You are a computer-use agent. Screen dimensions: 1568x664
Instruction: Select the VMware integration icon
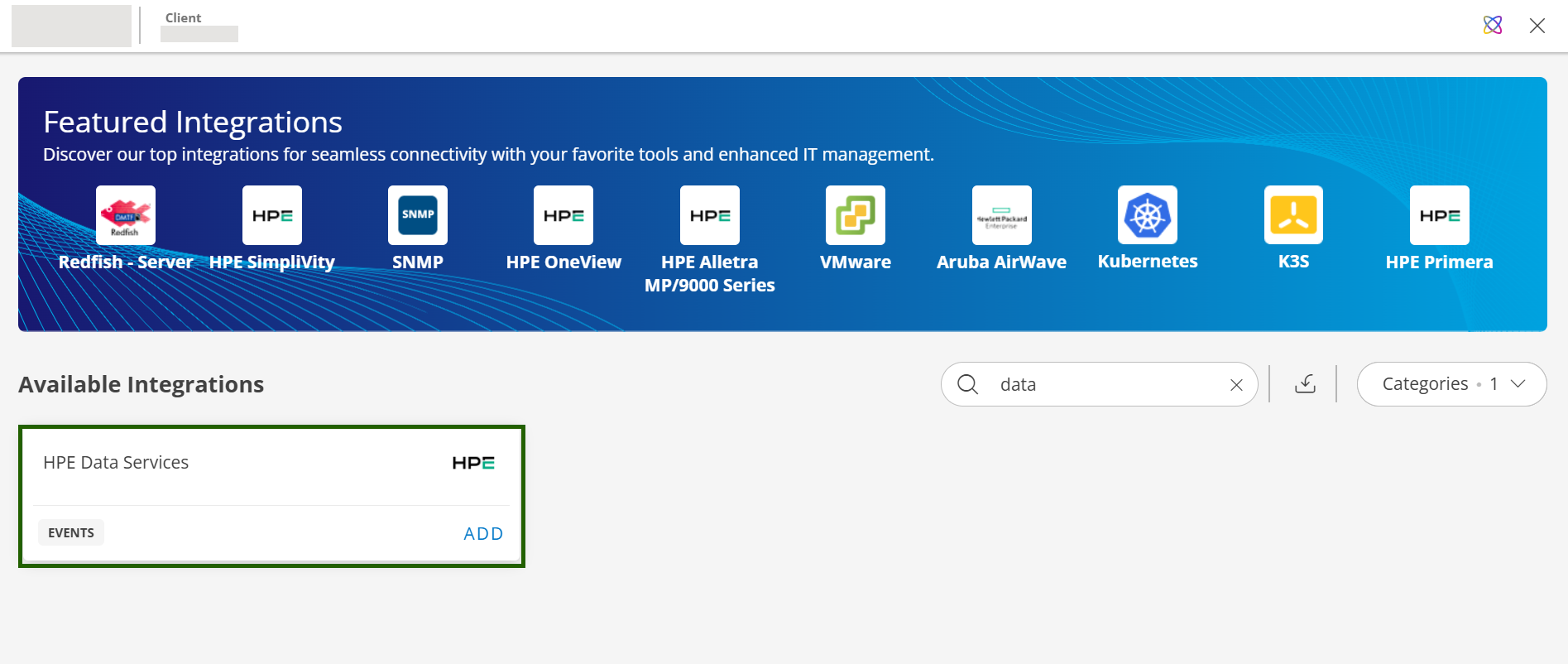coord(856,215)
